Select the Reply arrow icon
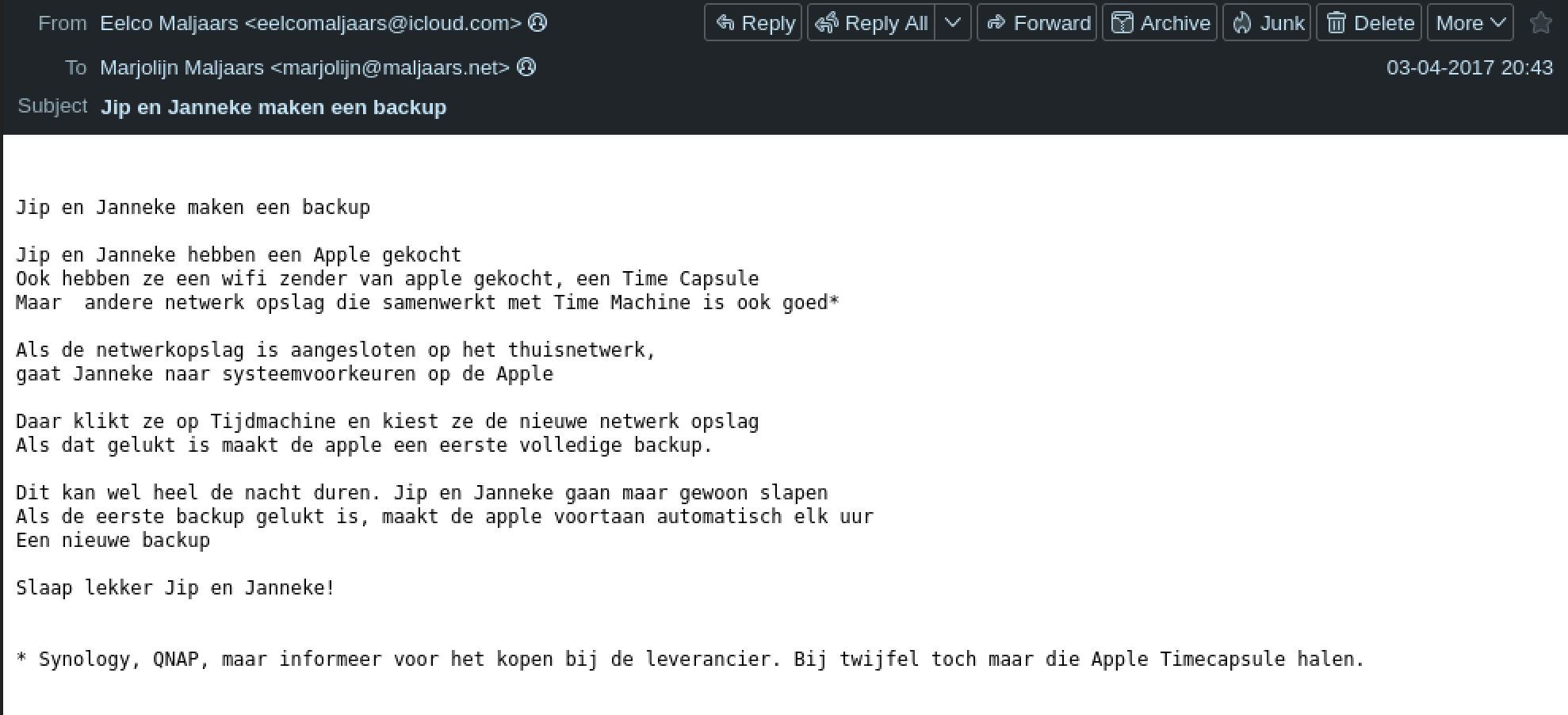 click(725, 23)
